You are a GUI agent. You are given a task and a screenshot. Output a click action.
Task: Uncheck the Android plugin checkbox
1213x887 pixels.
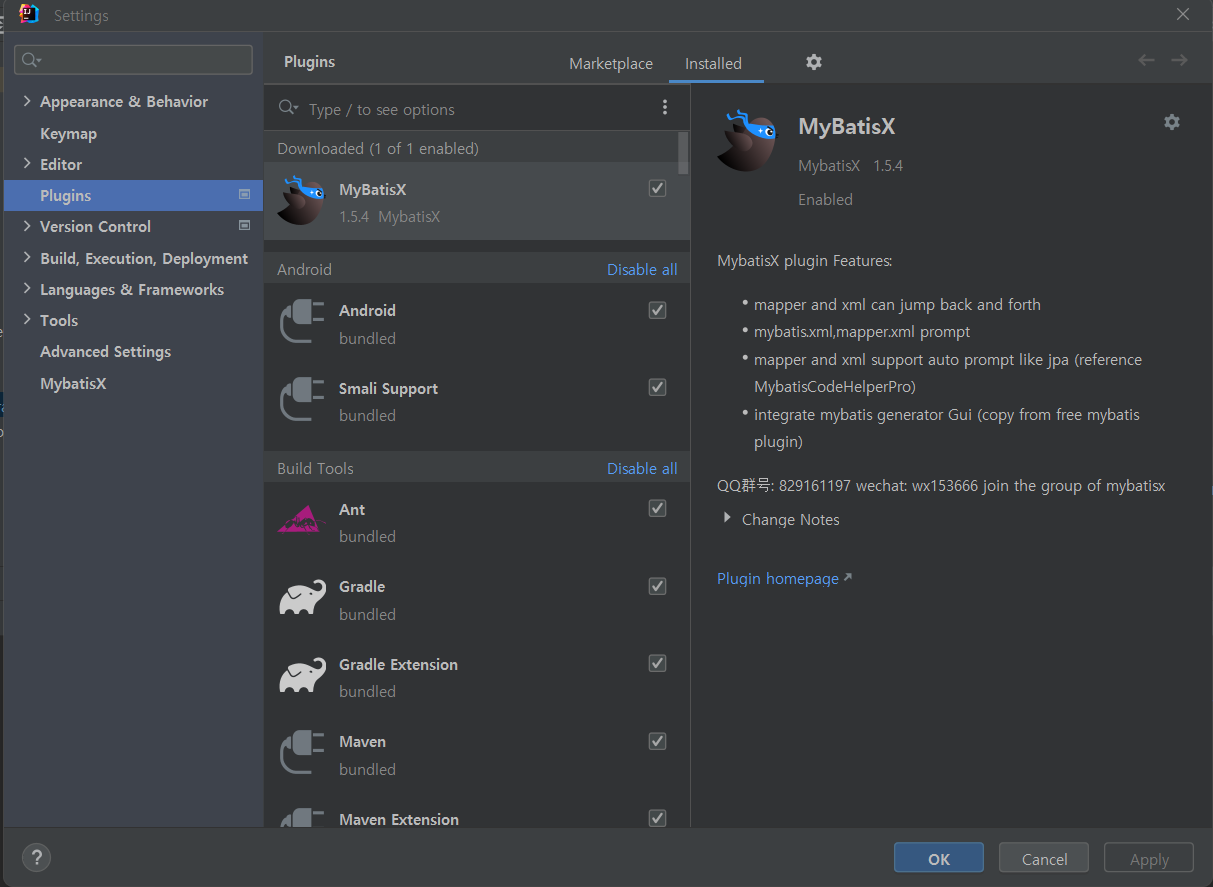657,310
